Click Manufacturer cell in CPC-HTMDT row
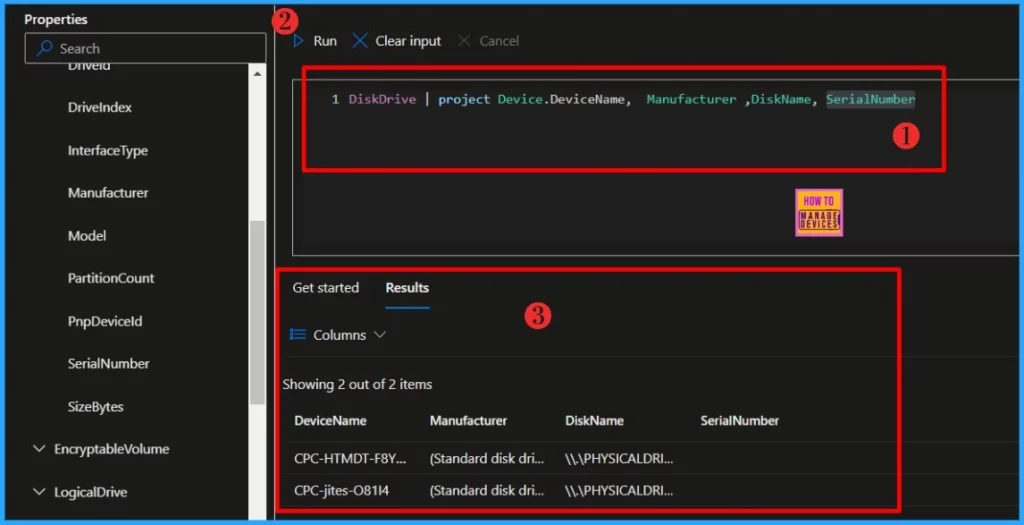The image size is (1024, 525). pos(487,458)
